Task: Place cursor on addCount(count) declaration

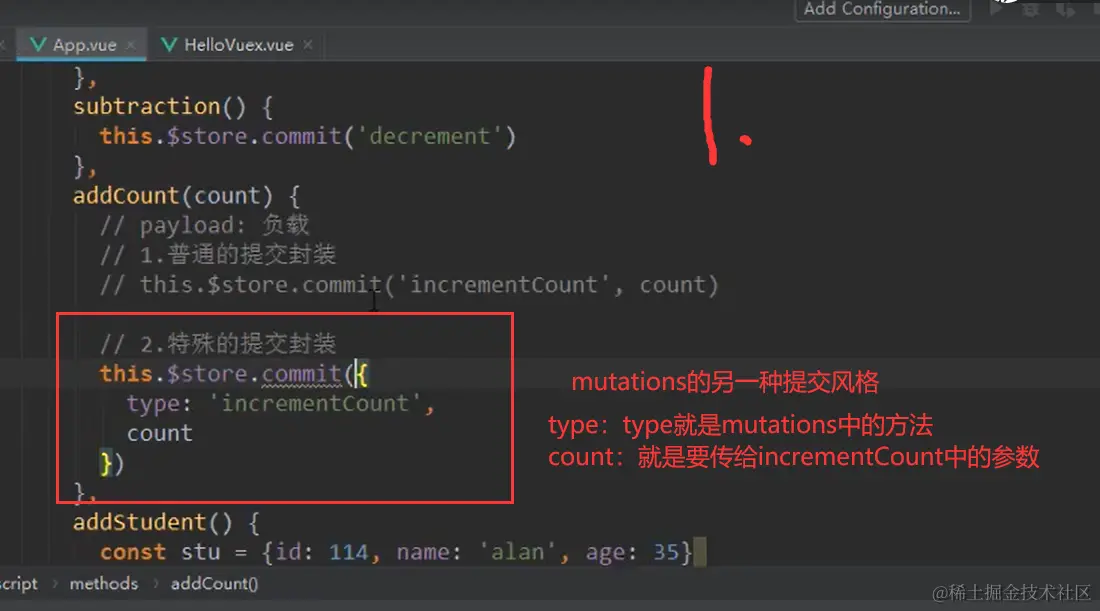Action: click(x=187, y=196)
